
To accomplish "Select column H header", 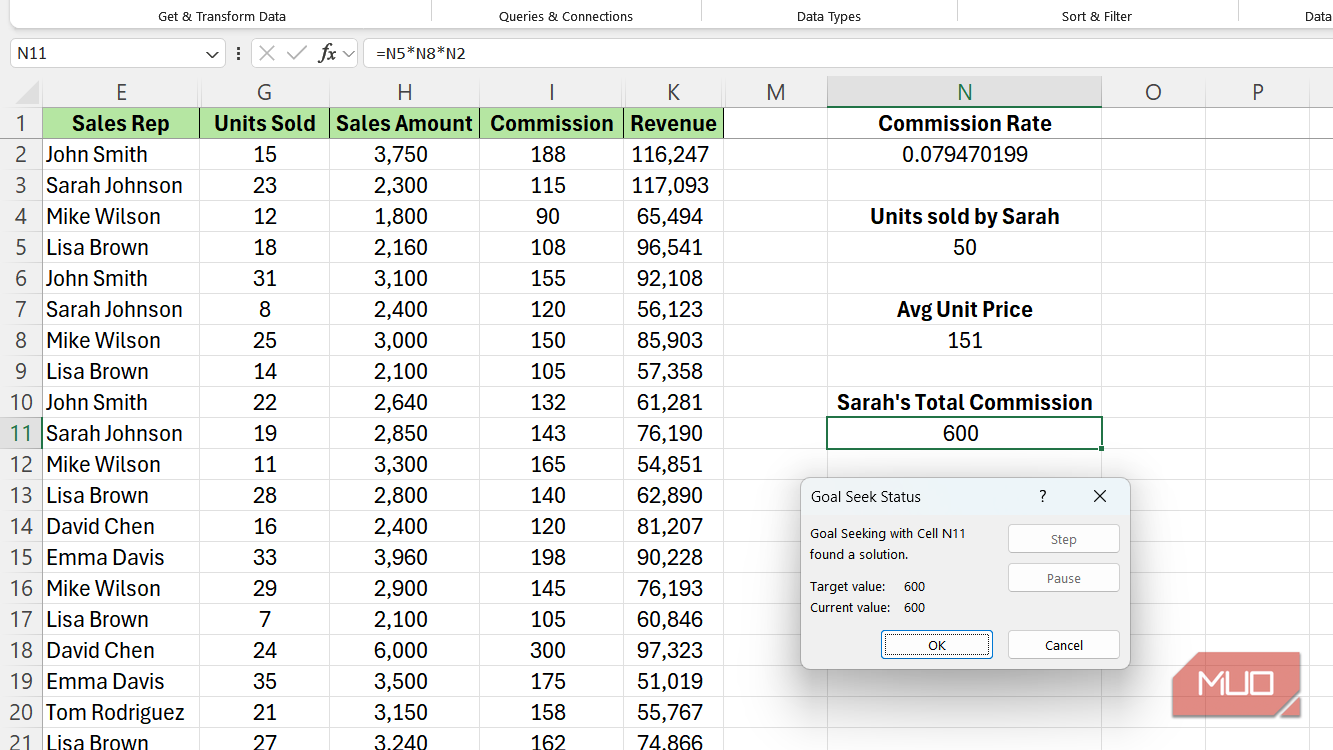I will click(404, 92).
